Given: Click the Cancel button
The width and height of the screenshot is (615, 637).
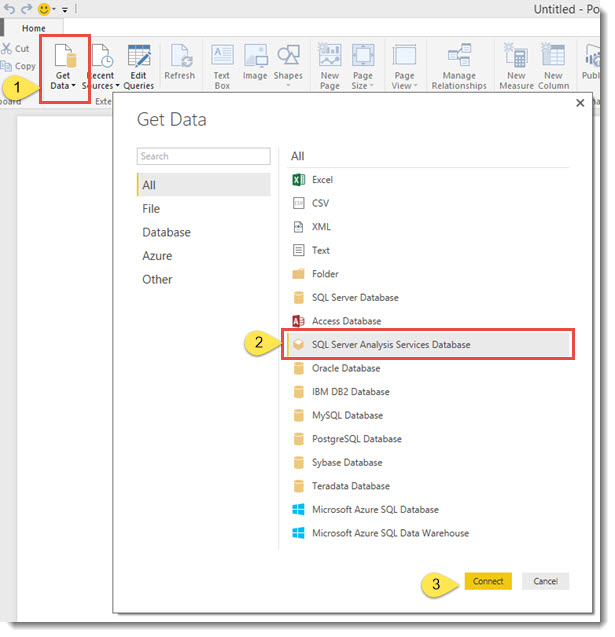Looking at the screenshot, I should point(545,581).
